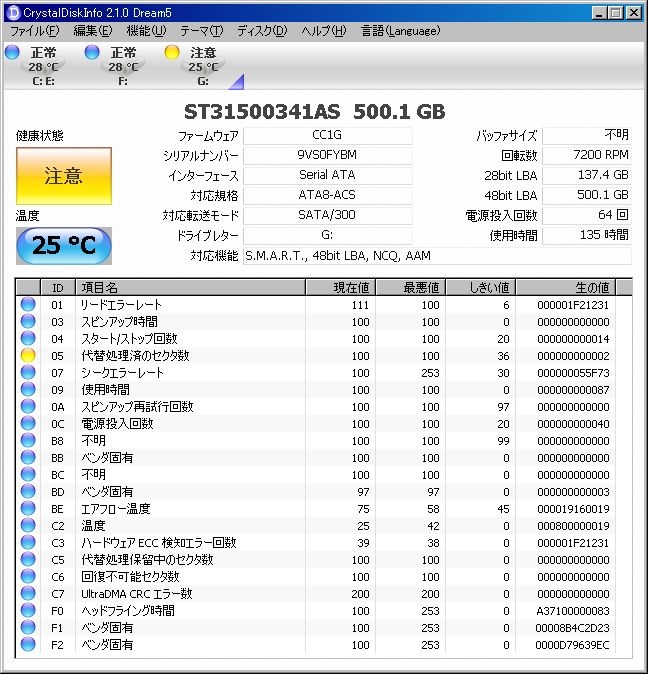This screenshot has width=648, height=674.
Task: Open the ディスク(D) menu
Action: coord(262,31)
